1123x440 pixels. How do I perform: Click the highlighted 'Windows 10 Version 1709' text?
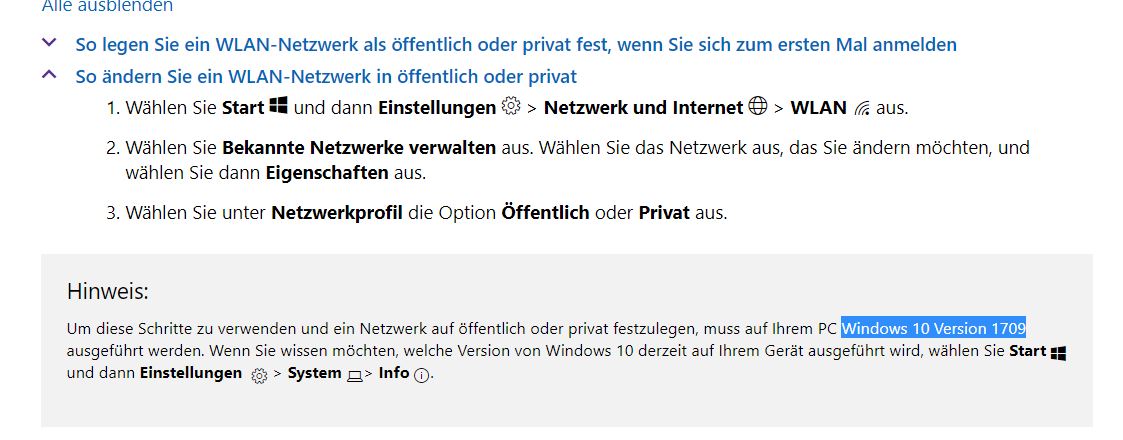934,328
